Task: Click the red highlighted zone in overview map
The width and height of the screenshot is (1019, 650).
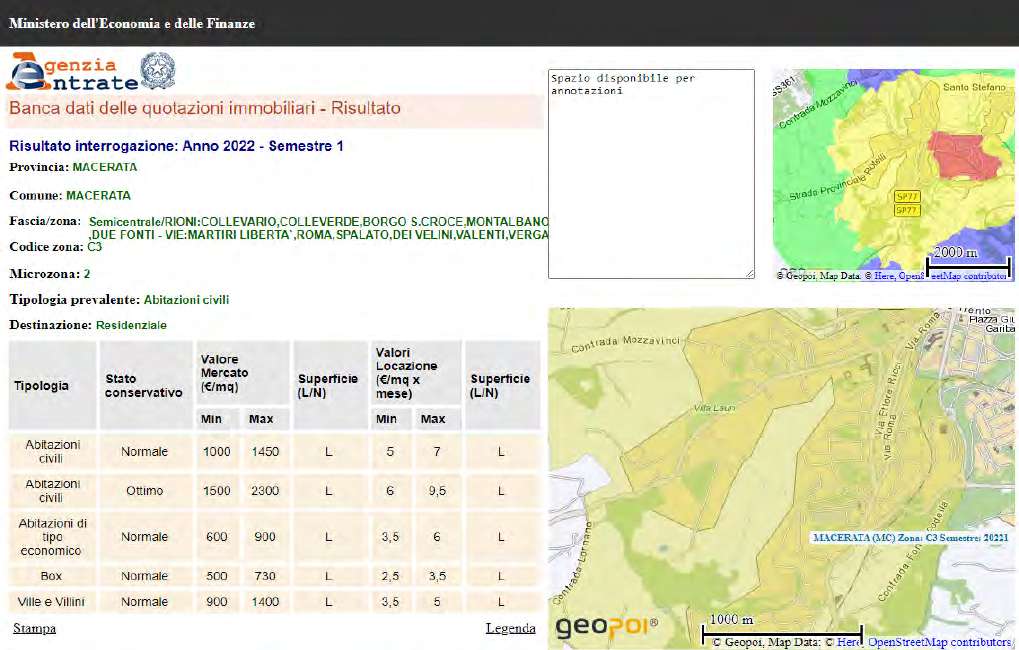Action: click(x=961, y=155)
